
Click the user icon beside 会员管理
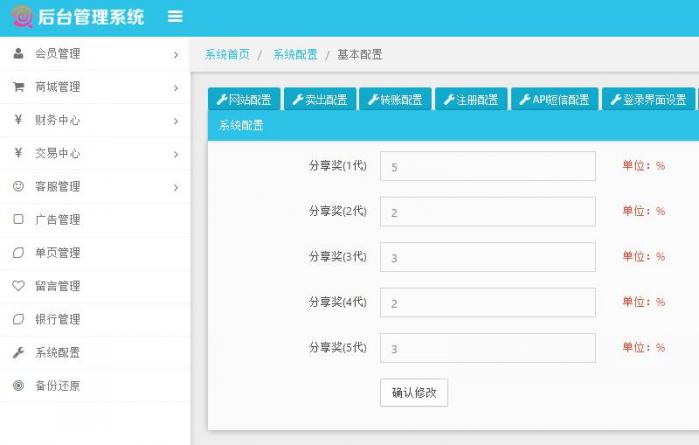point(18,54)
